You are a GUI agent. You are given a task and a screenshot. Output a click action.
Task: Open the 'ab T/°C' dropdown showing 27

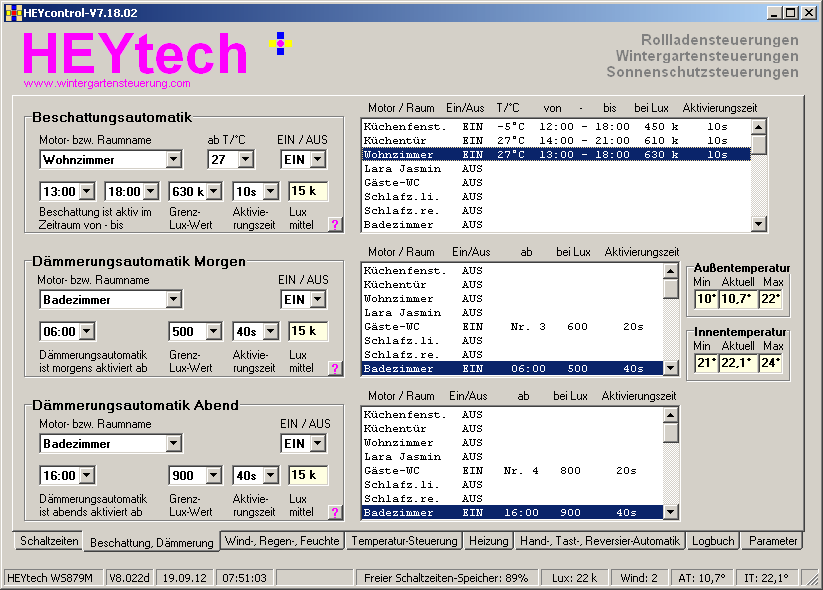pyautogui.click(x=246, y=160)
